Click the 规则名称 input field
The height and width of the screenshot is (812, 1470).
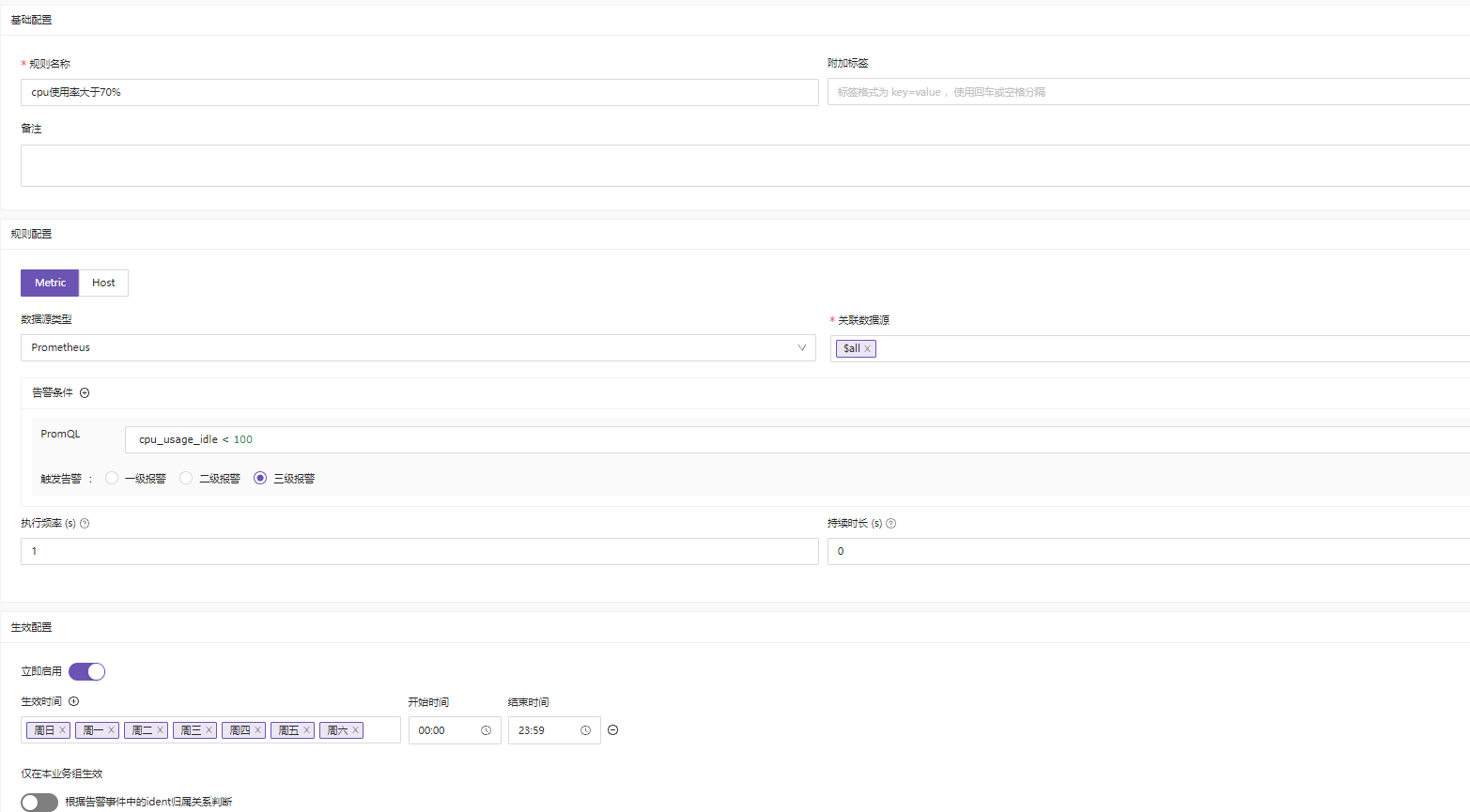coord(420,92)
